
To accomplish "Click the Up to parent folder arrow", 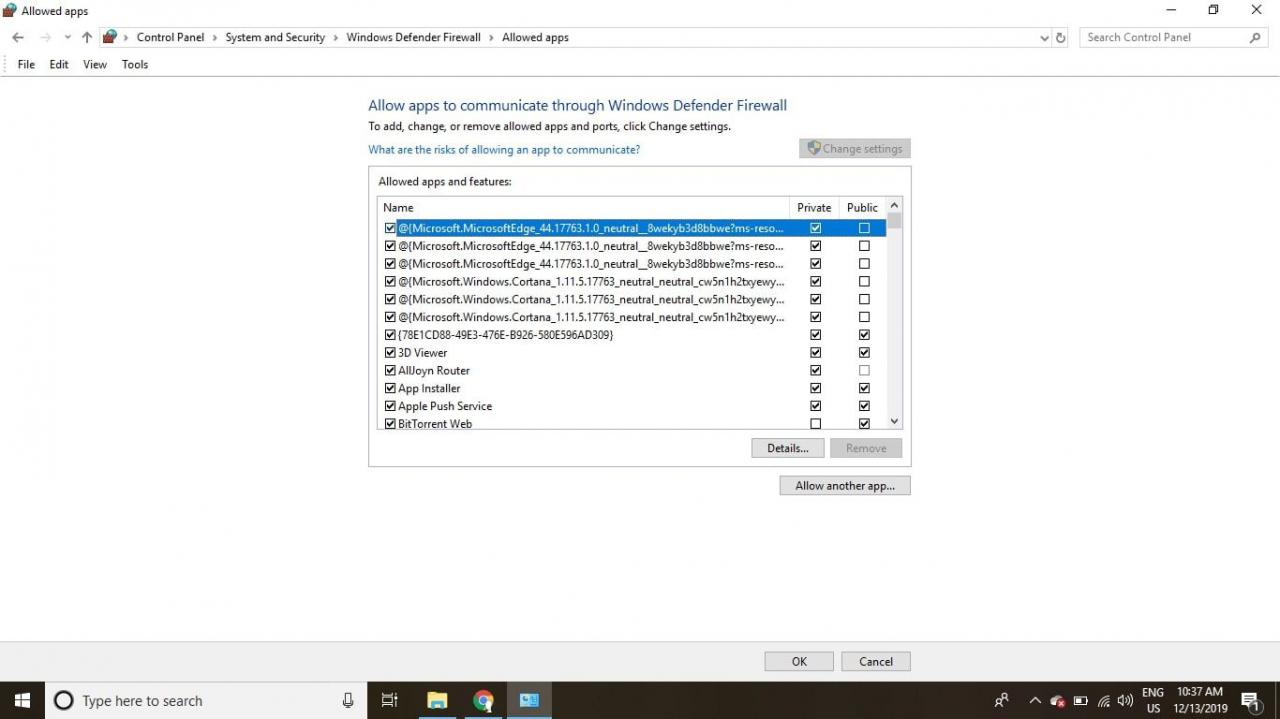I will tap(87, 37).
